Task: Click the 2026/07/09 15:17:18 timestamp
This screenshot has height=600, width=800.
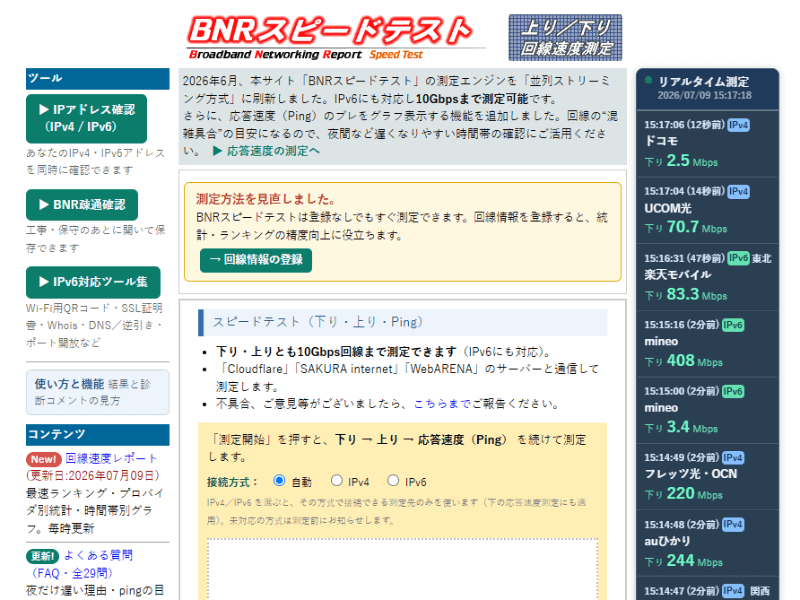Action: [x=704, y=95]
